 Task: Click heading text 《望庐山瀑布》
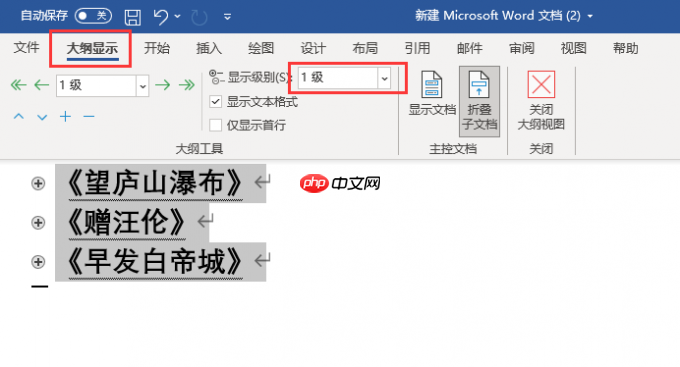[155, 183]
